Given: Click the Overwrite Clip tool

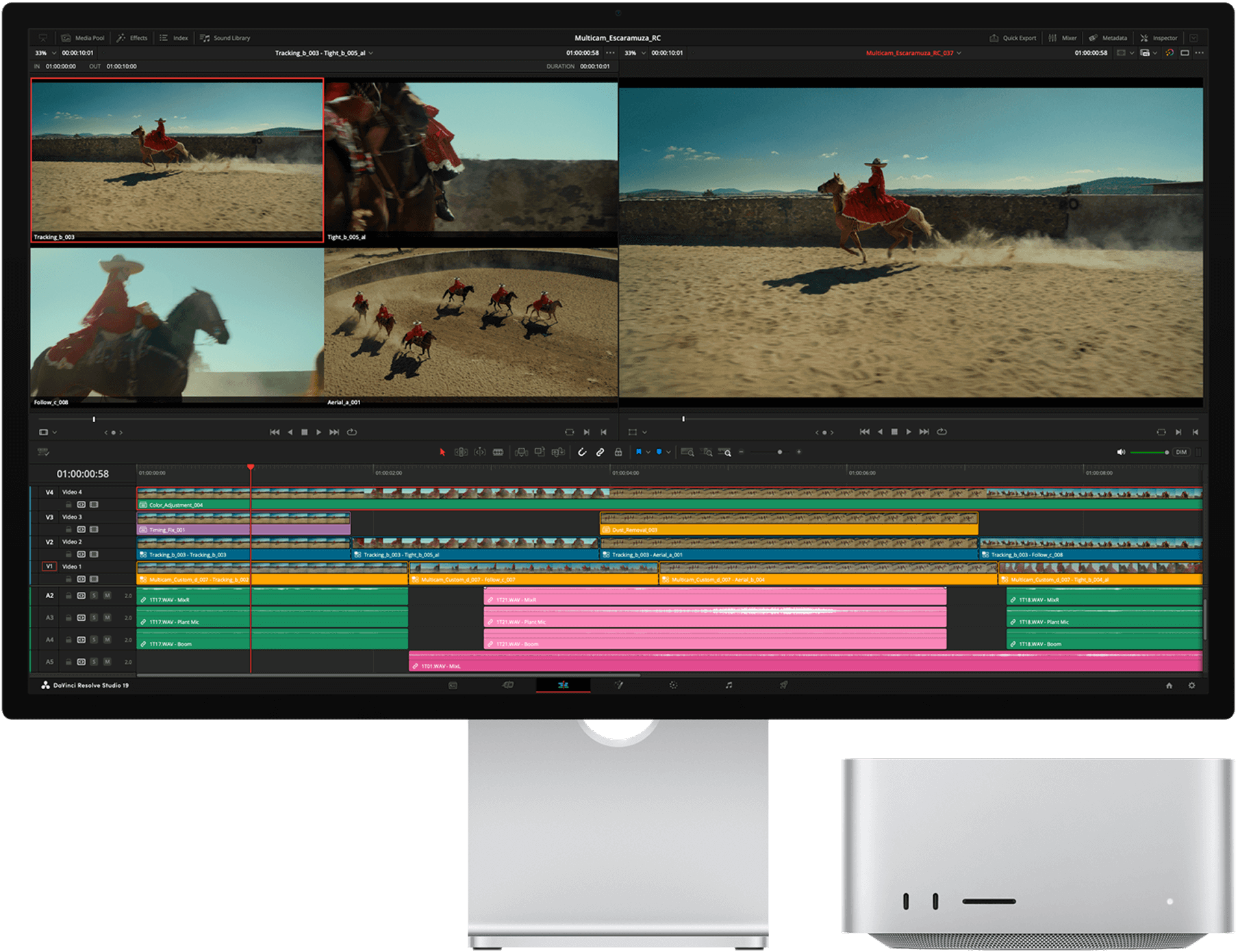Looking at the screenshot, I should 540,452.
